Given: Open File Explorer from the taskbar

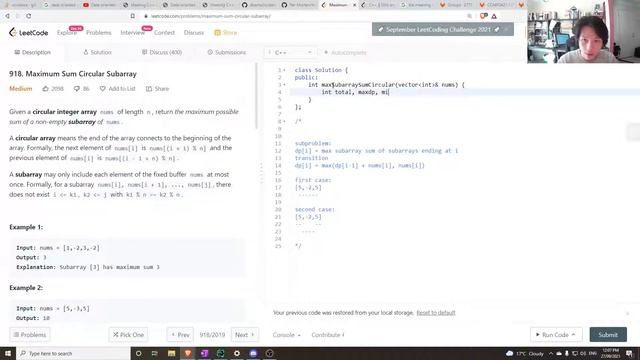Looking at the screenshot, I should [171, 353].
